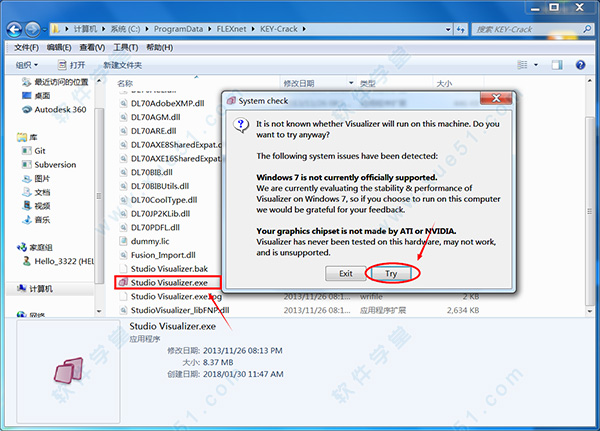600x431 pixels.
Task: Select the Fusion_Import.dll file
Action: pos(158,255)
